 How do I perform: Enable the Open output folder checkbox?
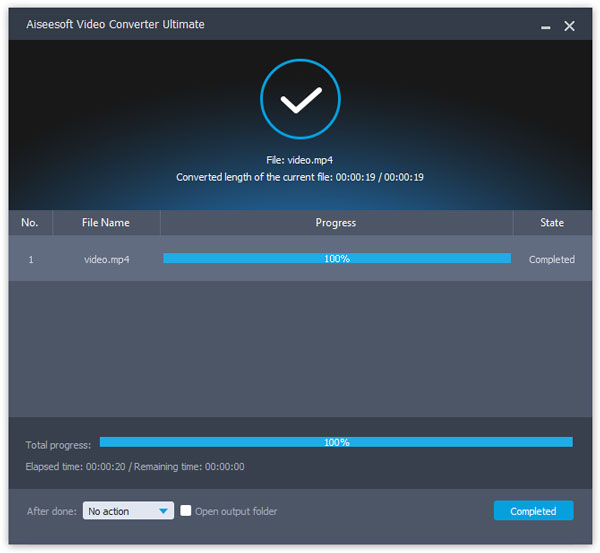pos(186,511)
